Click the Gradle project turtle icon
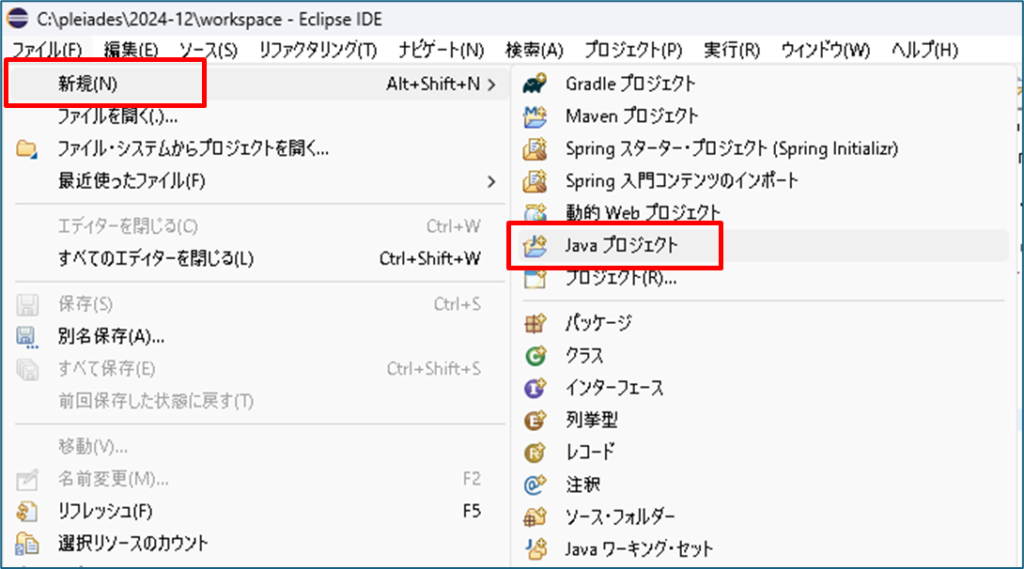The image size is (1024, 569). coord(537,84)
